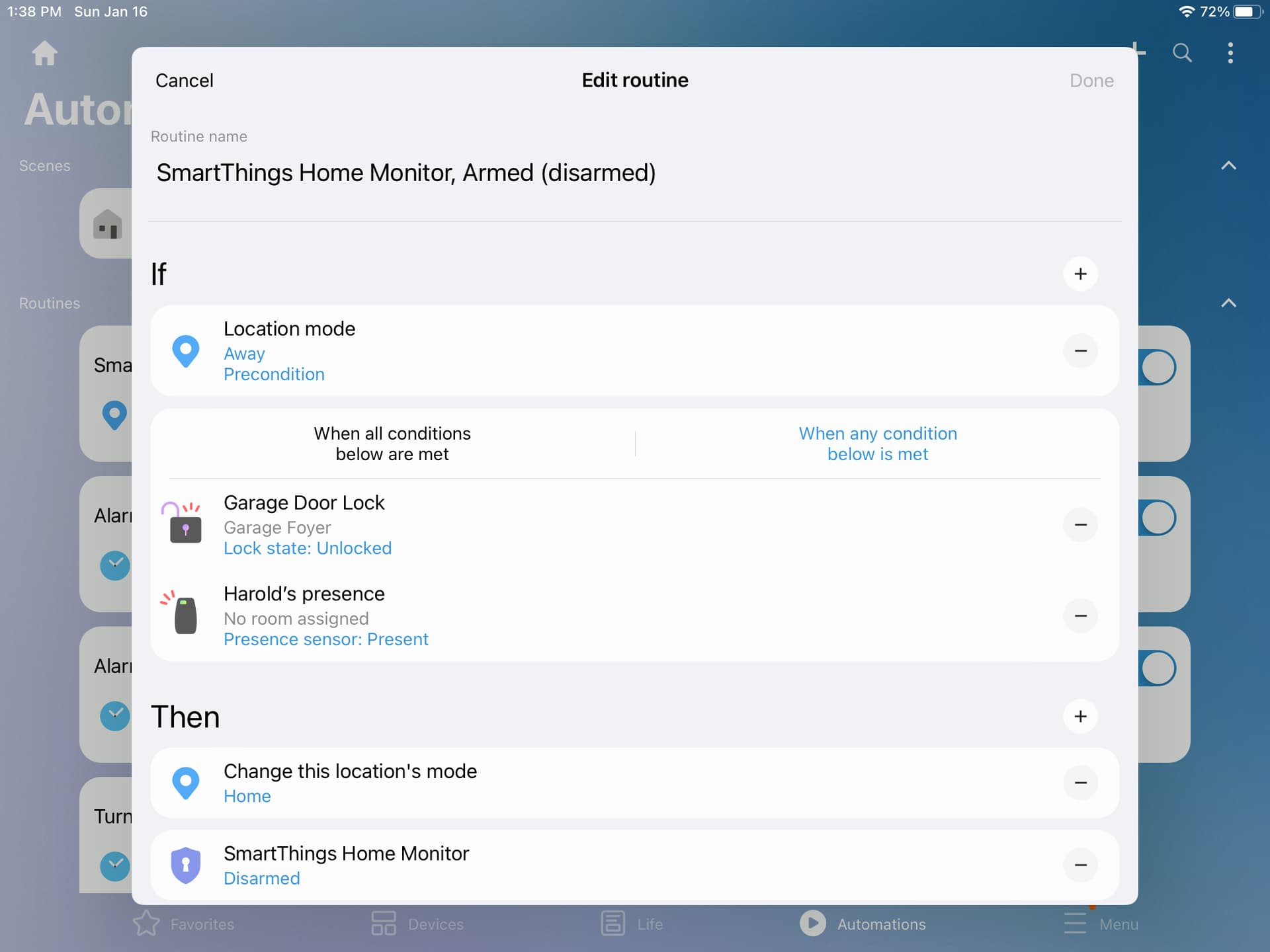Tap the plus icon beside If

point(1080,274)
